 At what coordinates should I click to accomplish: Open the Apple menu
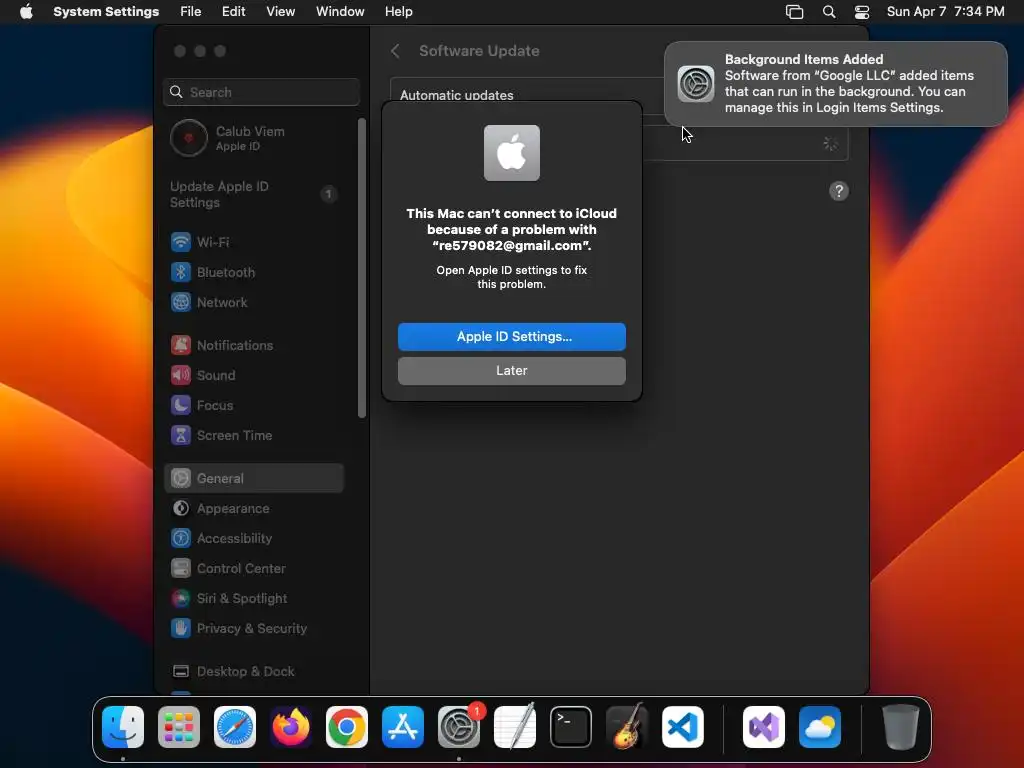click(x=26, y=12)
